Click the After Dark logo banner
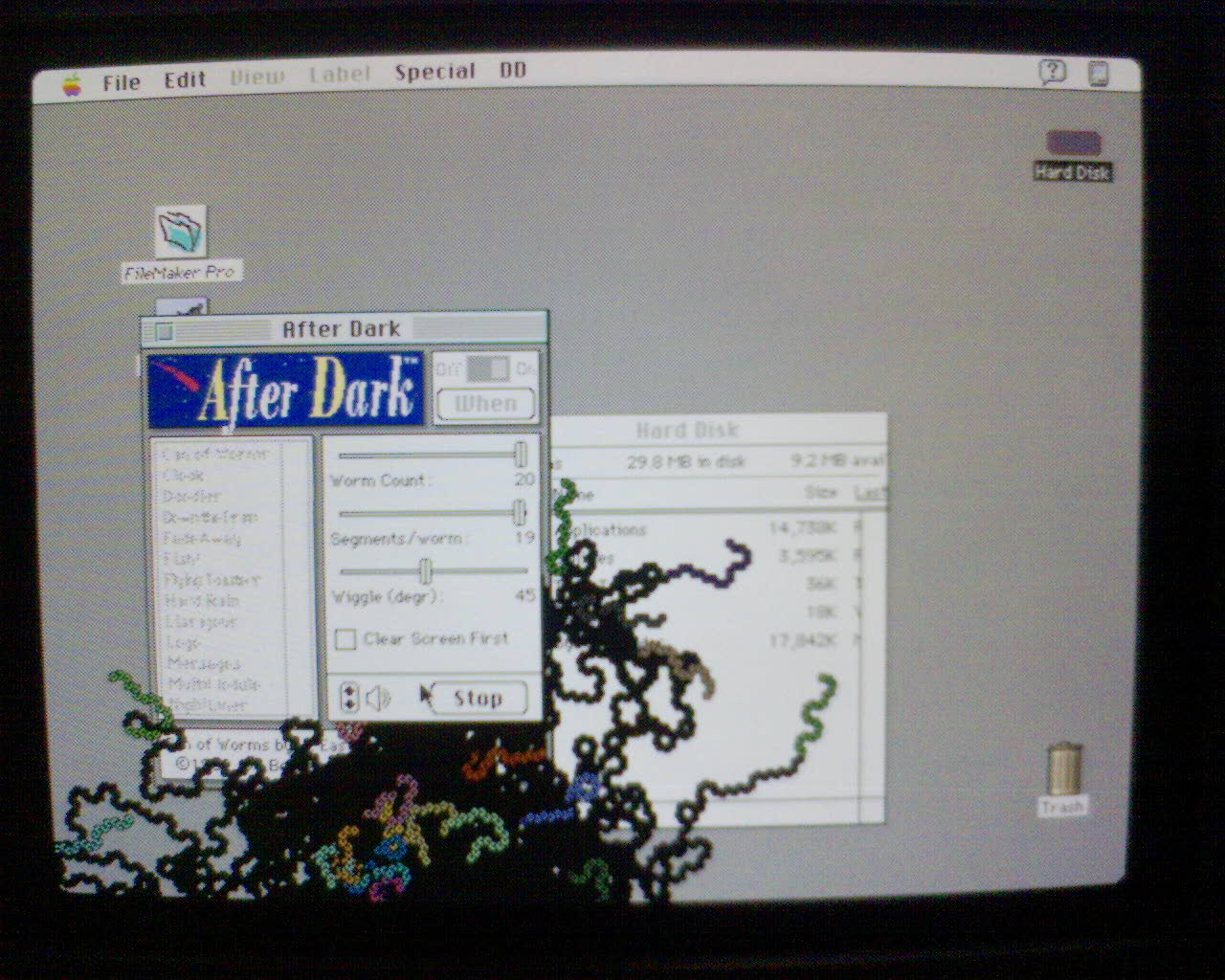 pyautogui.click(x=285, y=390)
